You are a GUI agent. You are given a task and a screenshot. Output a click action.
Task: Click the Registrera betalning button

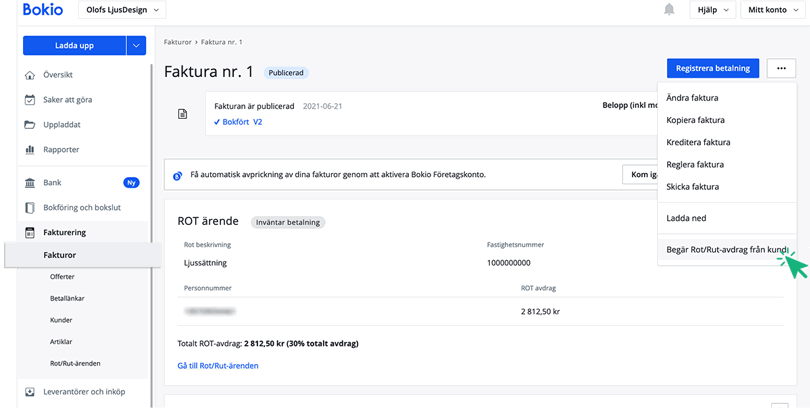click(713, 68)
